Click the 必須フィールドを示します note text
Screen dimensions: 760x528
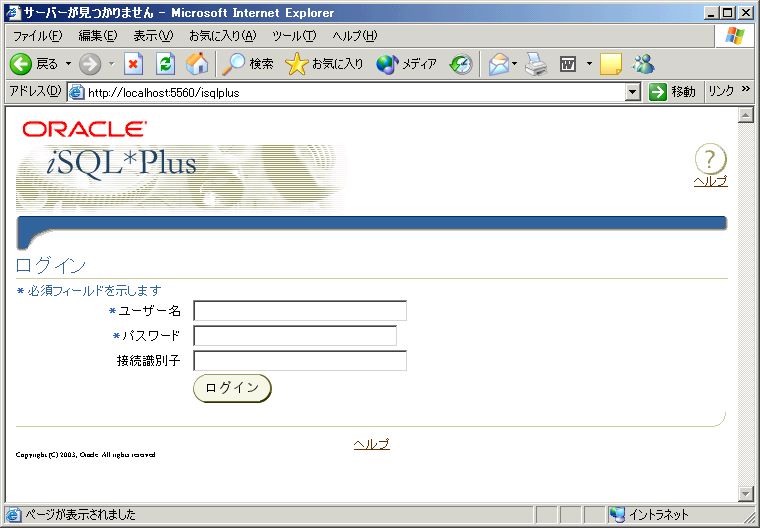click(94, 290)
